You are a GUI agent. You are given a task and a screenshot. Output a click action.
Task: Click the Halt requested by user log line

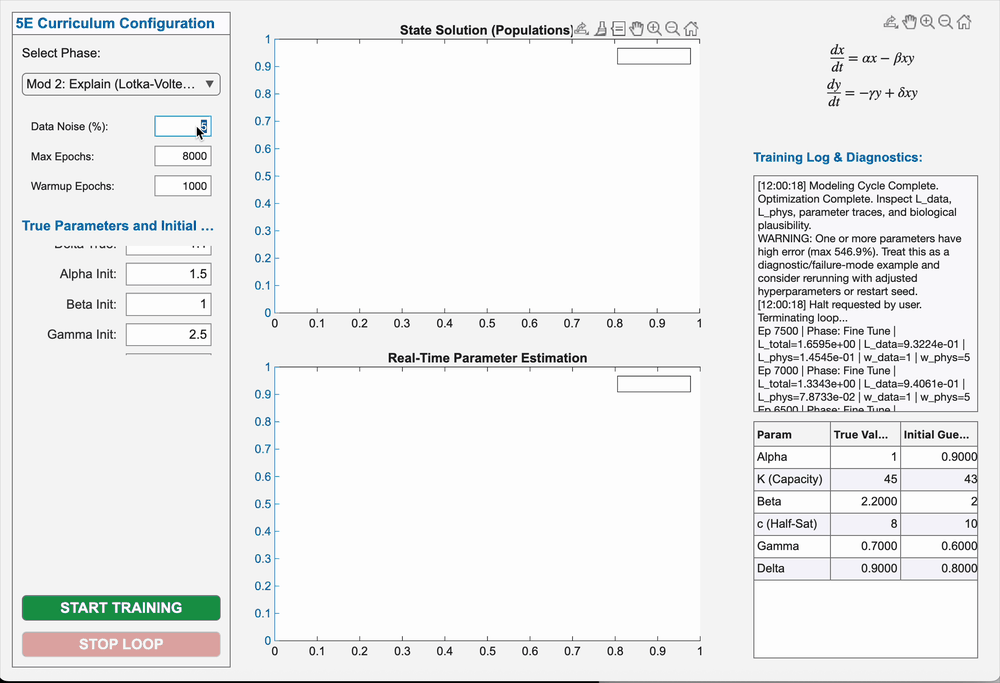pyautogui.click(x=839, y=311)
